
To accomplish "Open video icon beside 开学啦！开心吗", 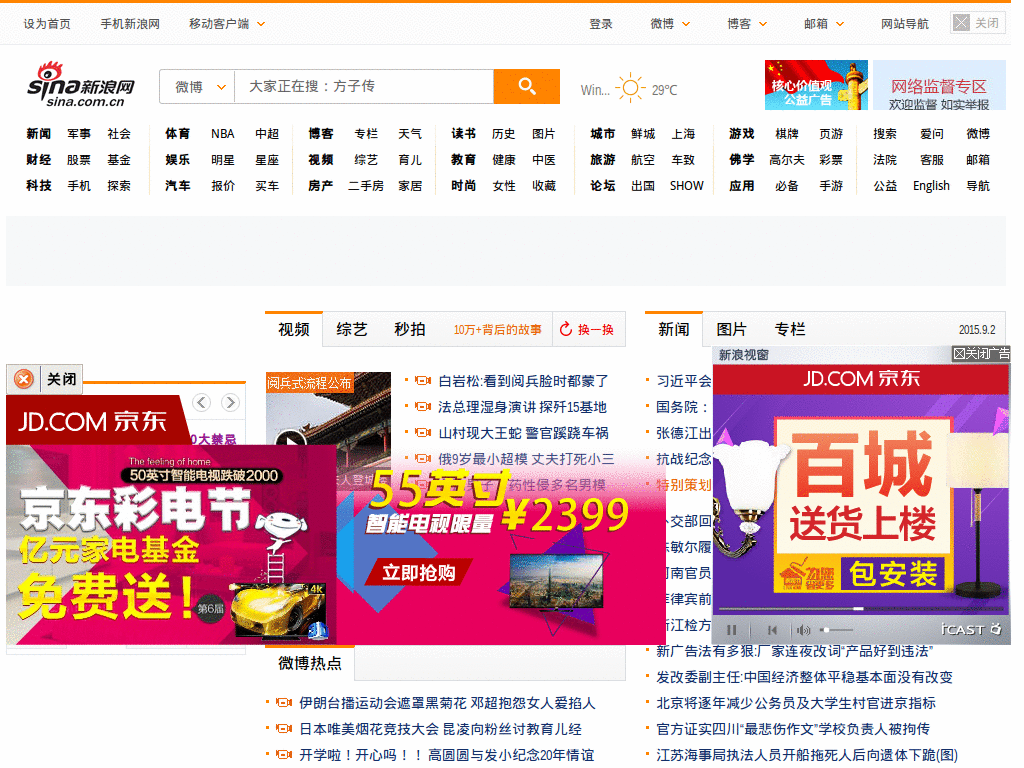I will [x=284, y=754].
